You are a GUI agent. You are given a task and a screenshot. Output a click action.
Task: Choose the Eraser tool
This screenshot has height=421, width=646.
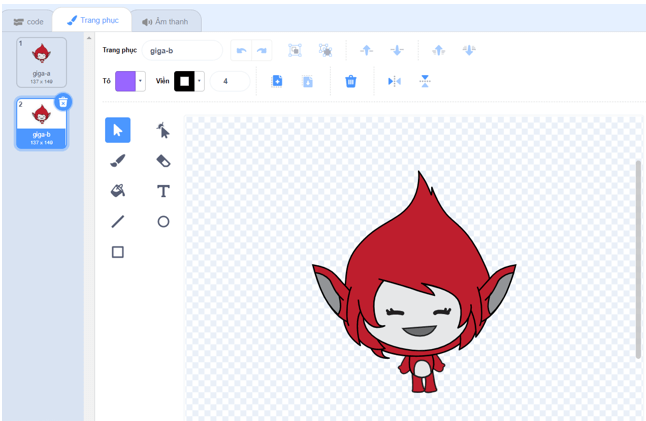pos(163,161)
